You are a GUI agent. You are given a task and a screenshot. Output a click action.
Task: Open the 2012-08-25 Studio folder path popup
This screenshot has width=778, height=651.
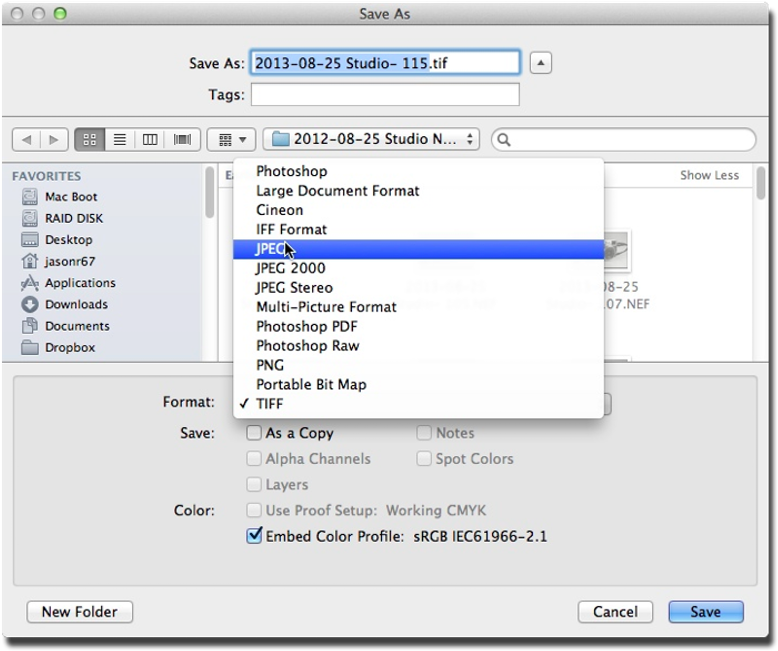tap(371, 140)
